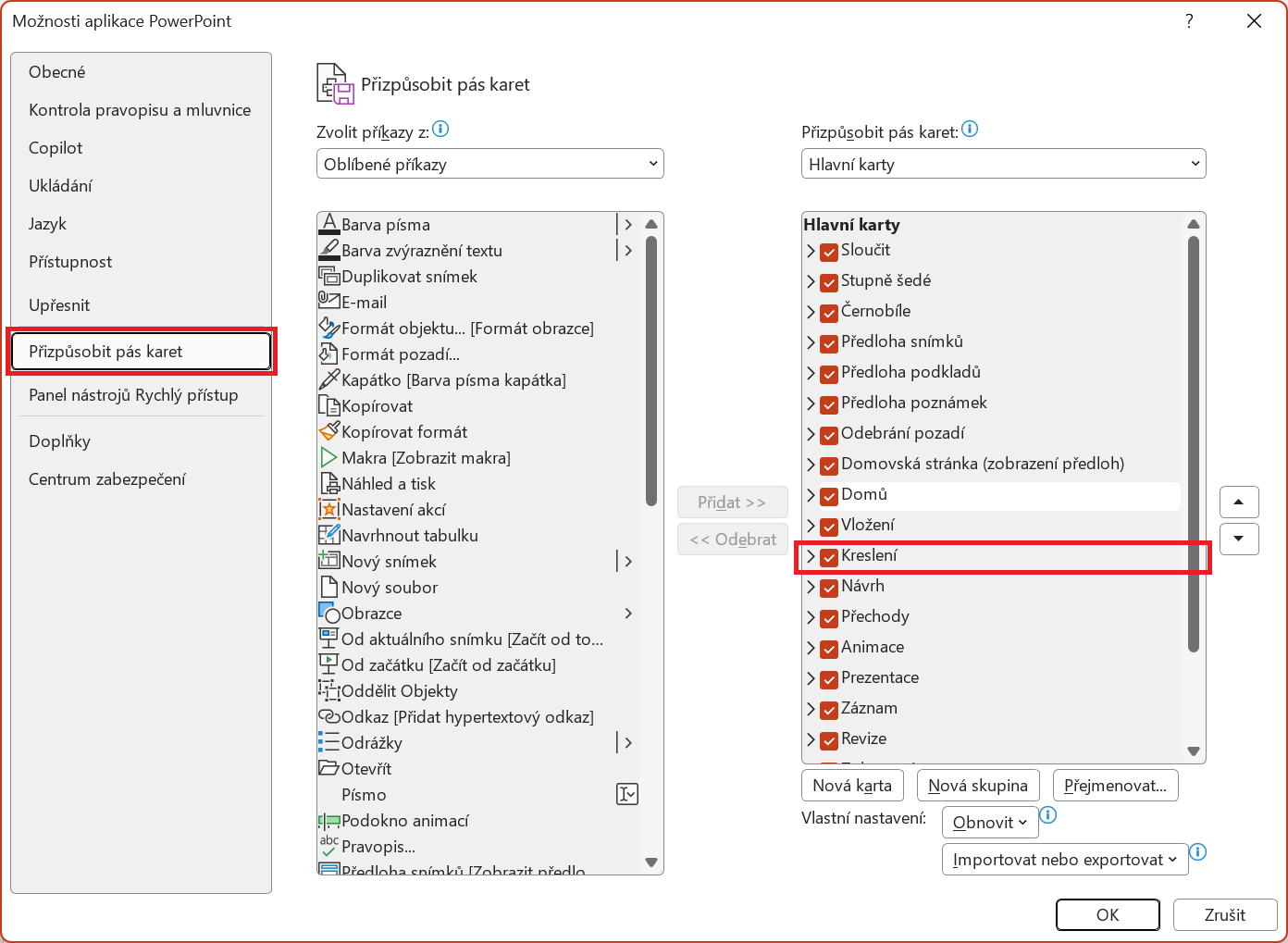Click the Nový soubor blank page icon

pyautogui.click(x=329, y=587)
